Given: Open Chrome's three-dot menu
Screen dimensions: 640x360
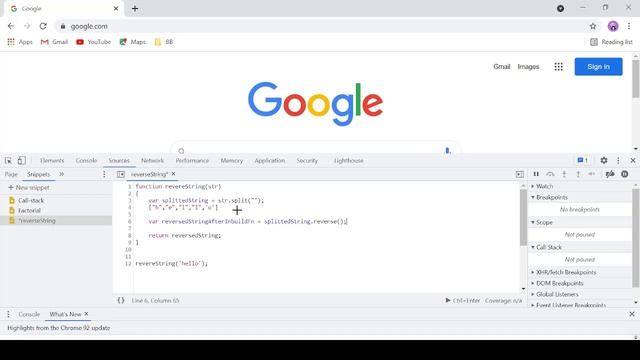Looking at the screenshot, I should 629,26.
